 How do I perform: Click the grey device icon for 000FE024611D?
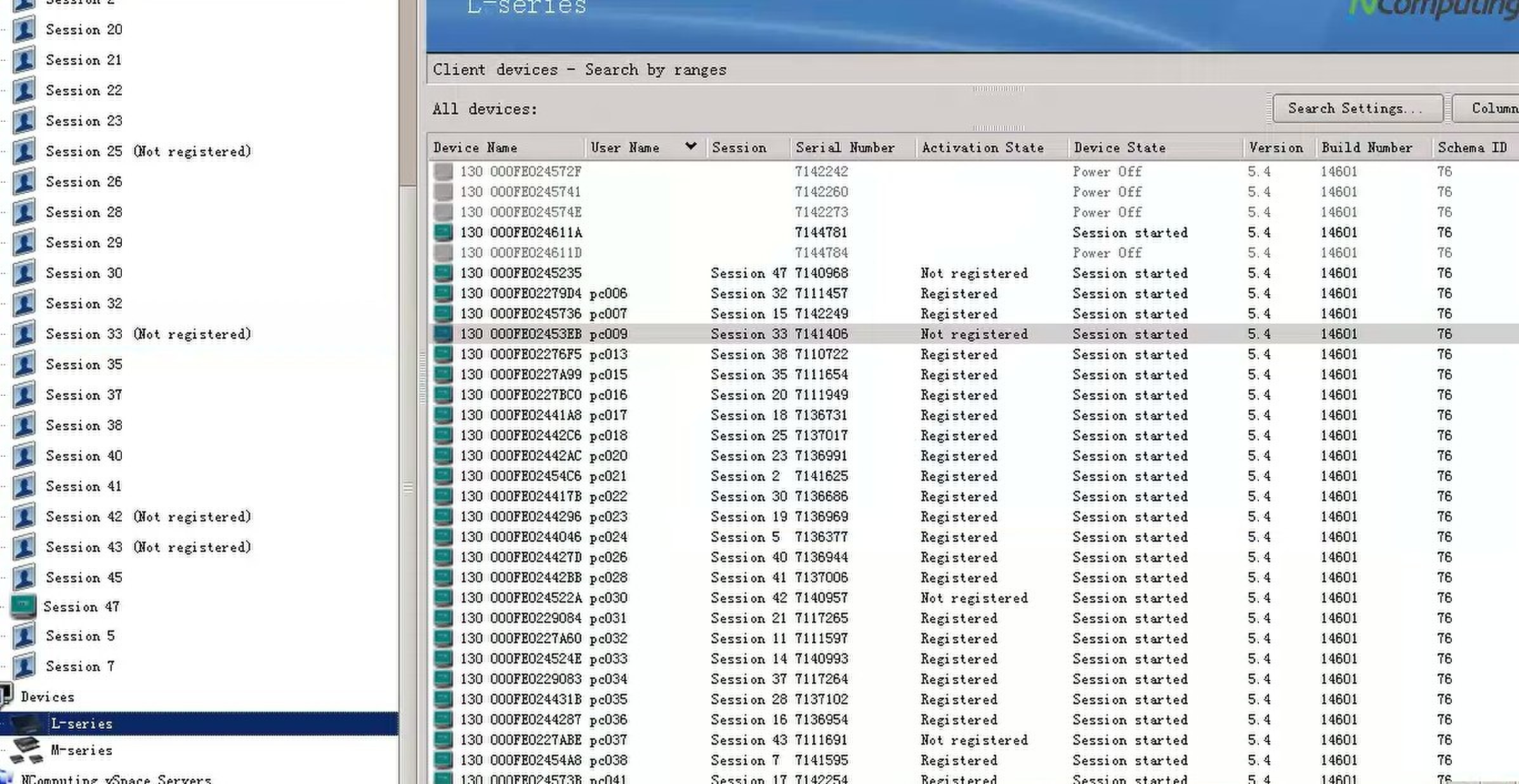[x=443, y=252]
